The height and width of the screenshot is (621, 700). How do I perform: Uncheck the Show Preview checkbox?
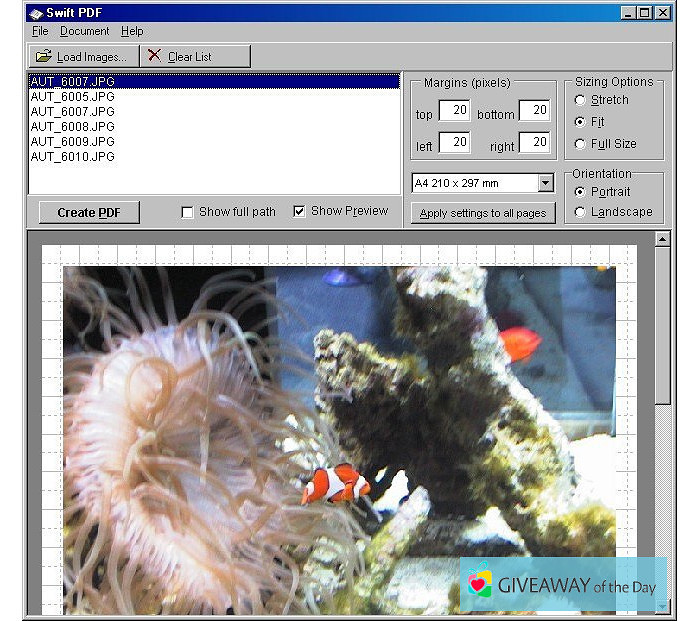coord(299,211)
